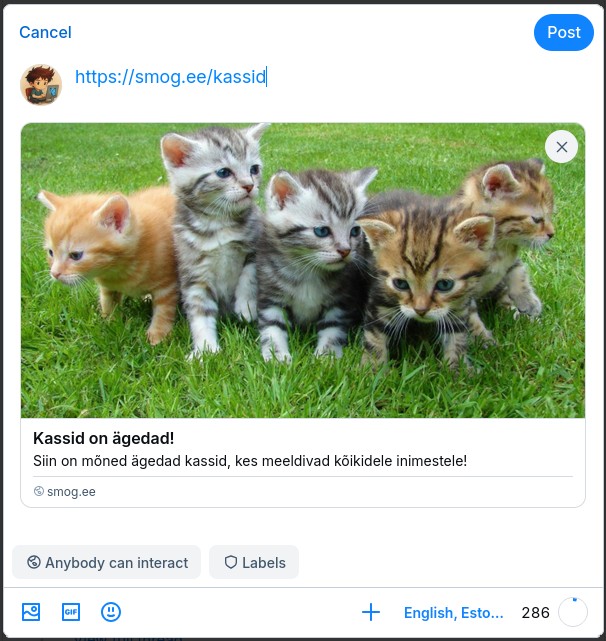Viewport: 606px width, 641px height.
Task: Click the profile avatar beside the URL
Action: coord(41,85)
